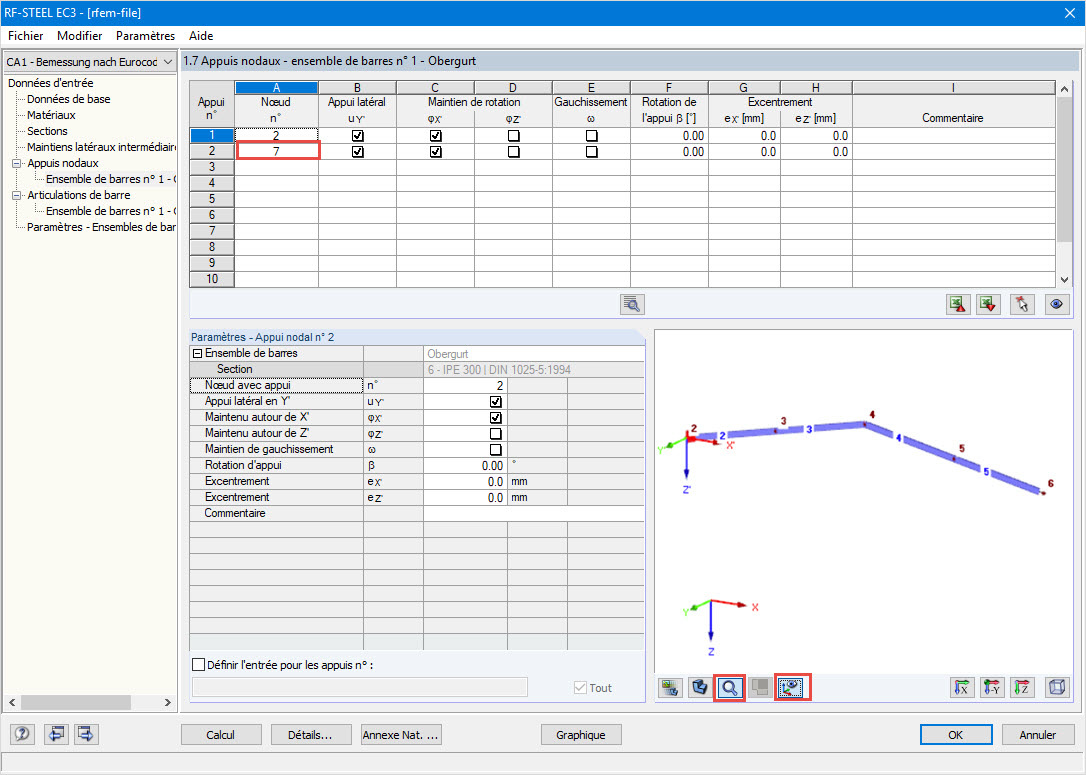Collapse Ensemble de barres parameter group
This screenshot has height=775, width=1086.
coord(197,353)
